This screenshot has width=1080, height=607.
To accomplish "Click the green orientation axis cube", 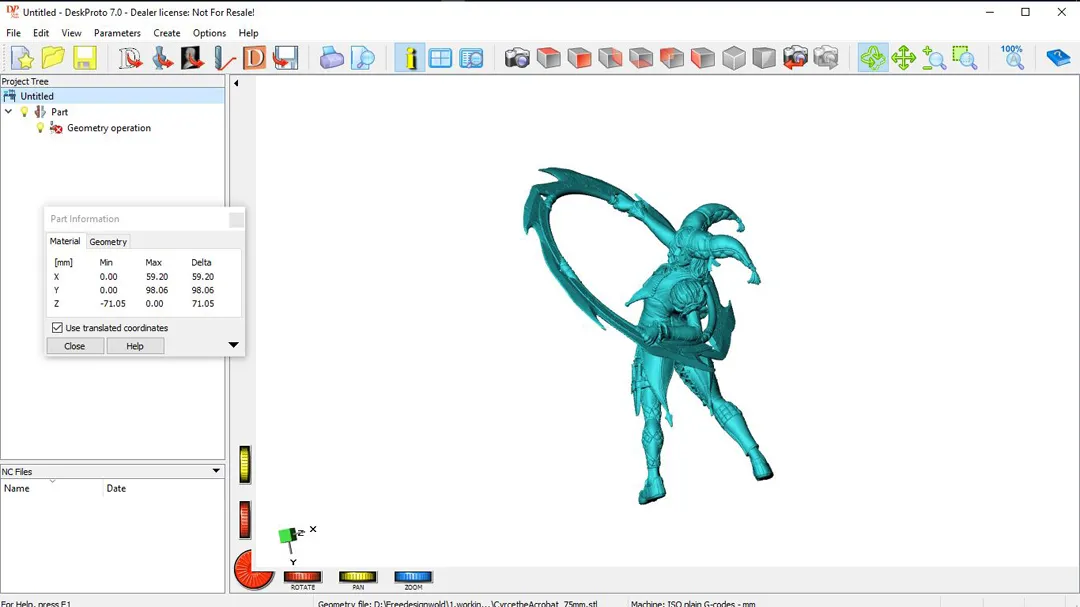I will coord(287,535).
